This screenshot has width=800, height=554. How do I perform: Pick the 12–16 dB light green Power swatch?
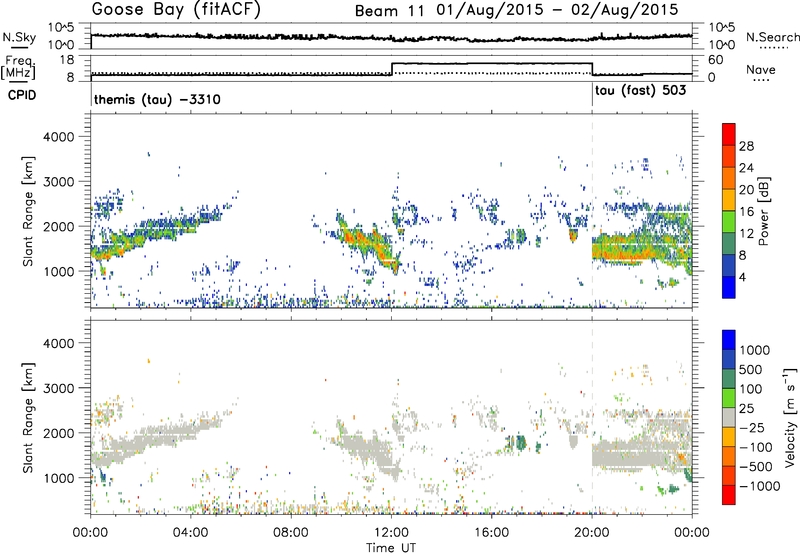click(x=729, y=221)
